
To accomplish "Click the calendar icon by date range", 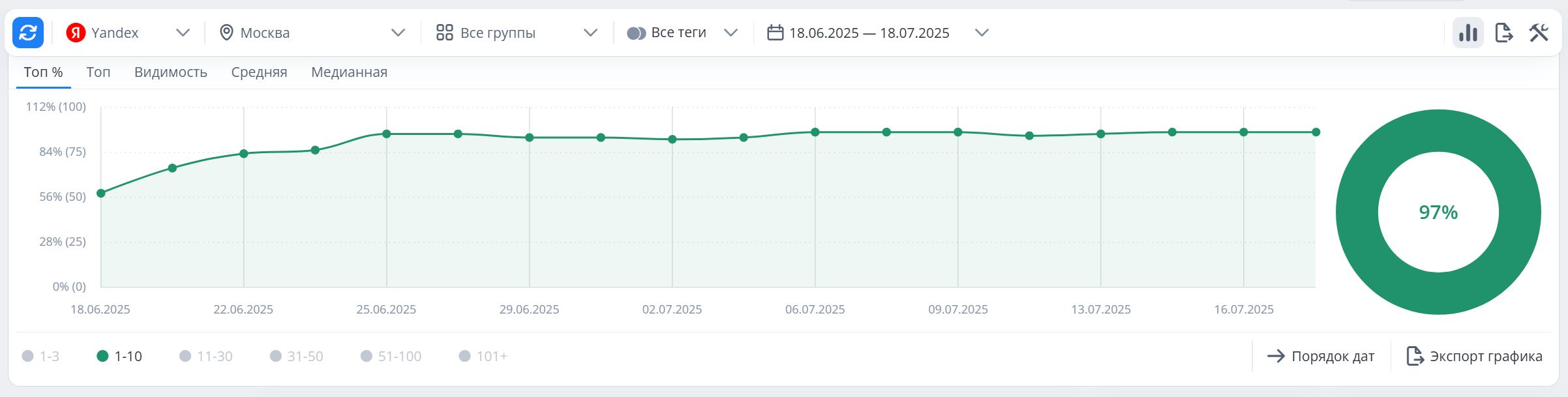I will tap(775, 33).
